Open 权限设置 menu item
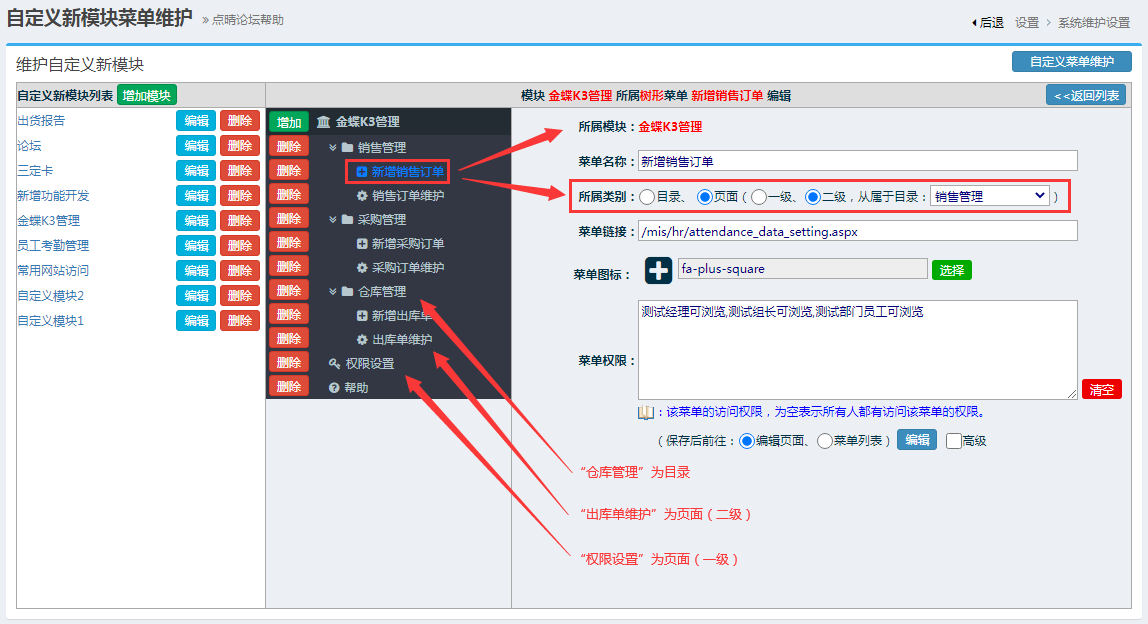The image size is (1148, 624). point(370,363)
